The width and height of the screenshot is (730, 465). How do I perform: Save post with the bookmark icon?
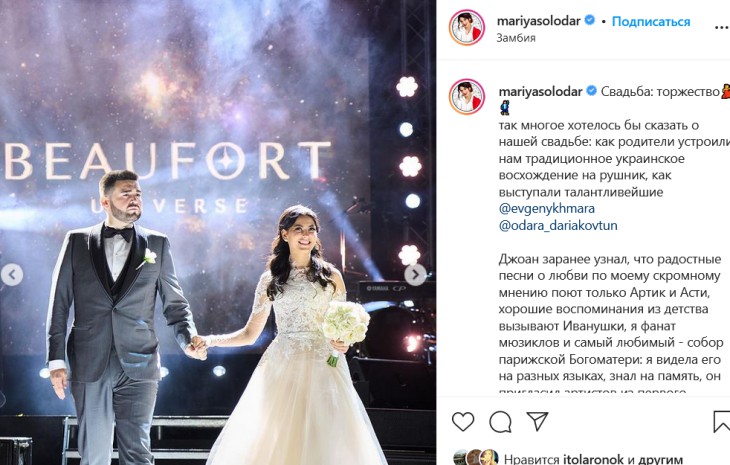(721, 422)
